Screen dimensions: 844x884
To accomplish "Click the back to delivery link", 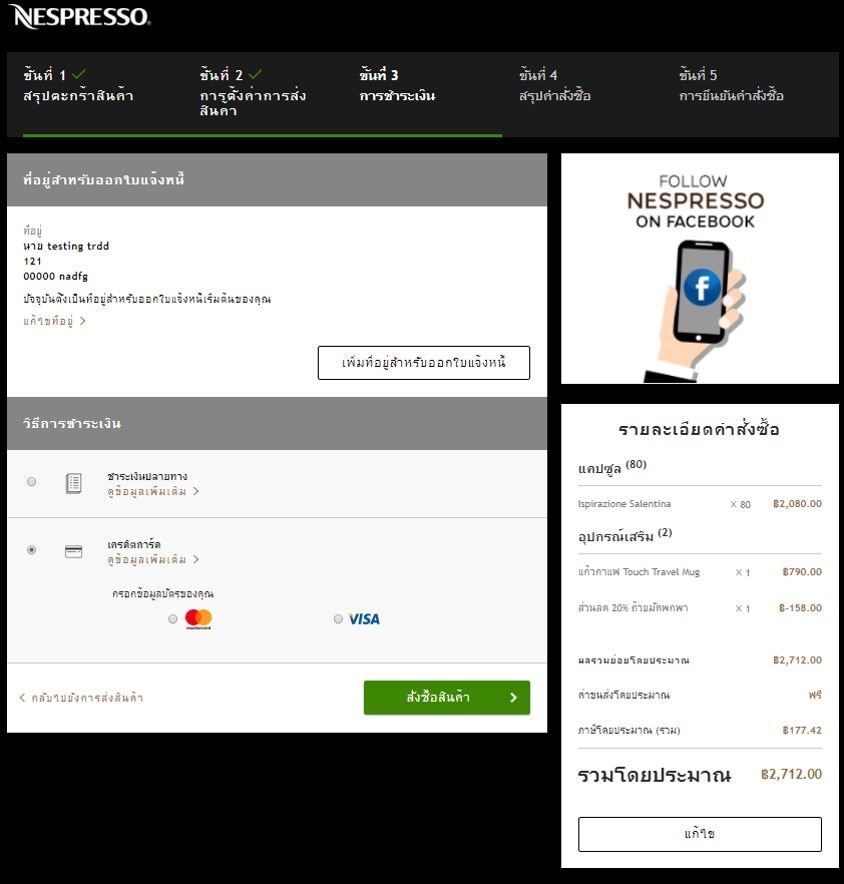I will pos(81,697).
